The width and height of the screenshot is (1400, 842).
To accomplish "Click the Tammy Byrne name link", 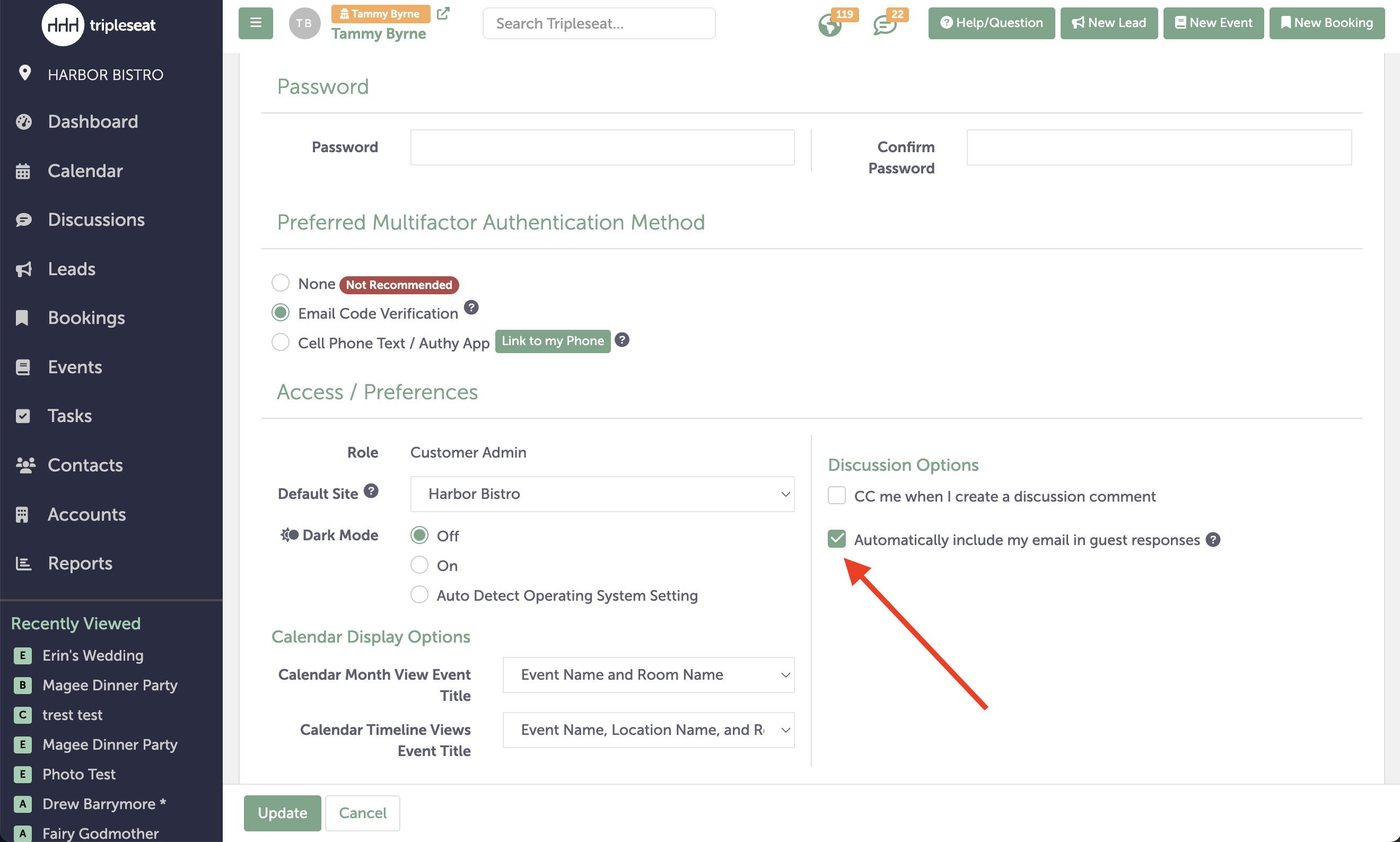I will pyautogui.click(x=379, y=33).
